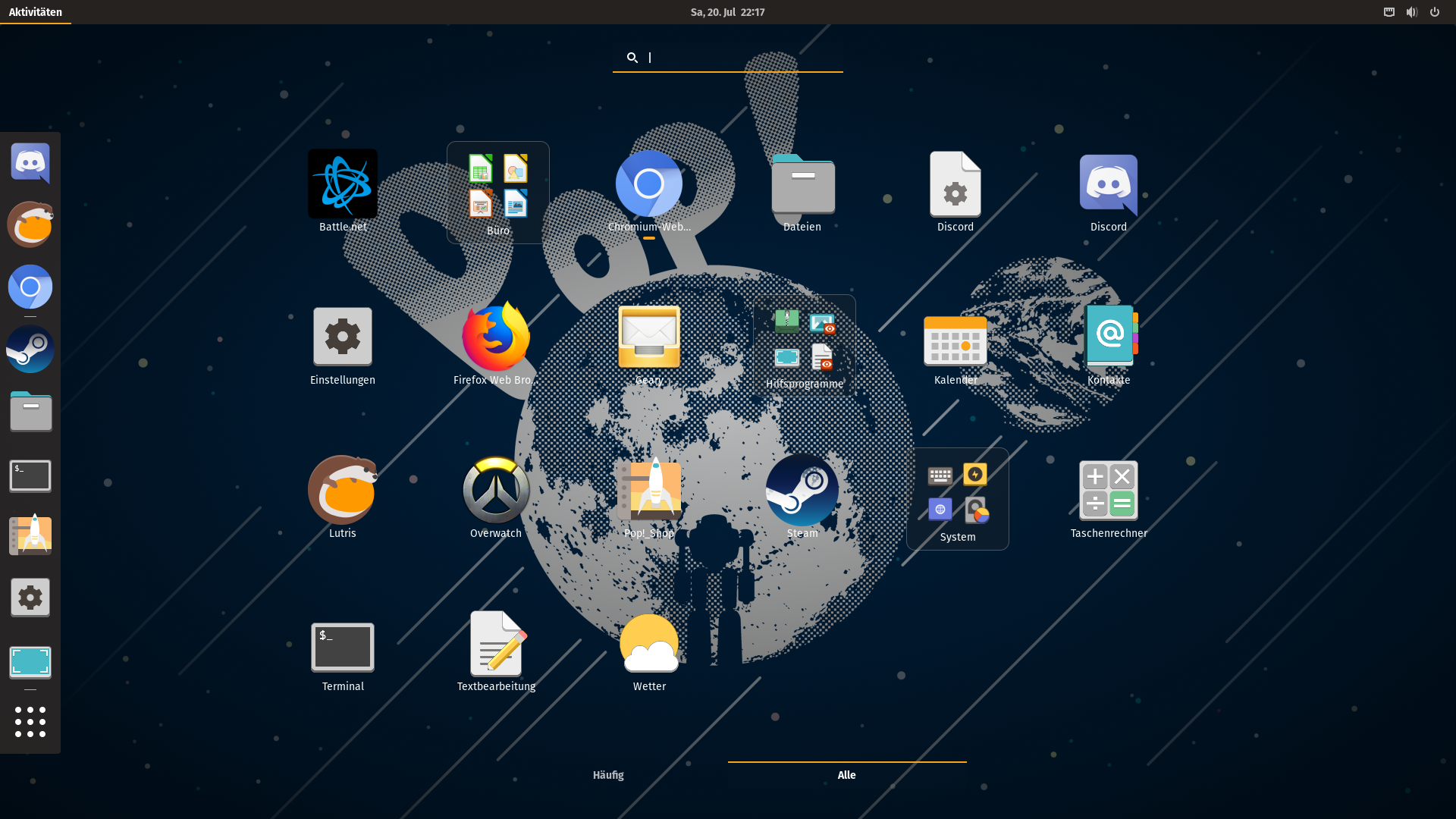Click Steam icon in the dock
1456x819 pixels.
click(x=30, y=349)
